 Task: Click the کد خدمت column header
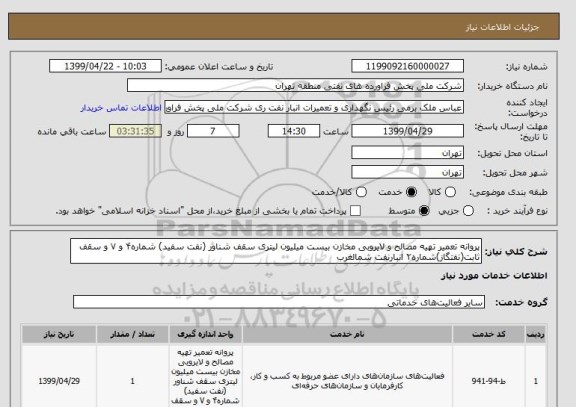pyautogui.click(x=489, y=334)
